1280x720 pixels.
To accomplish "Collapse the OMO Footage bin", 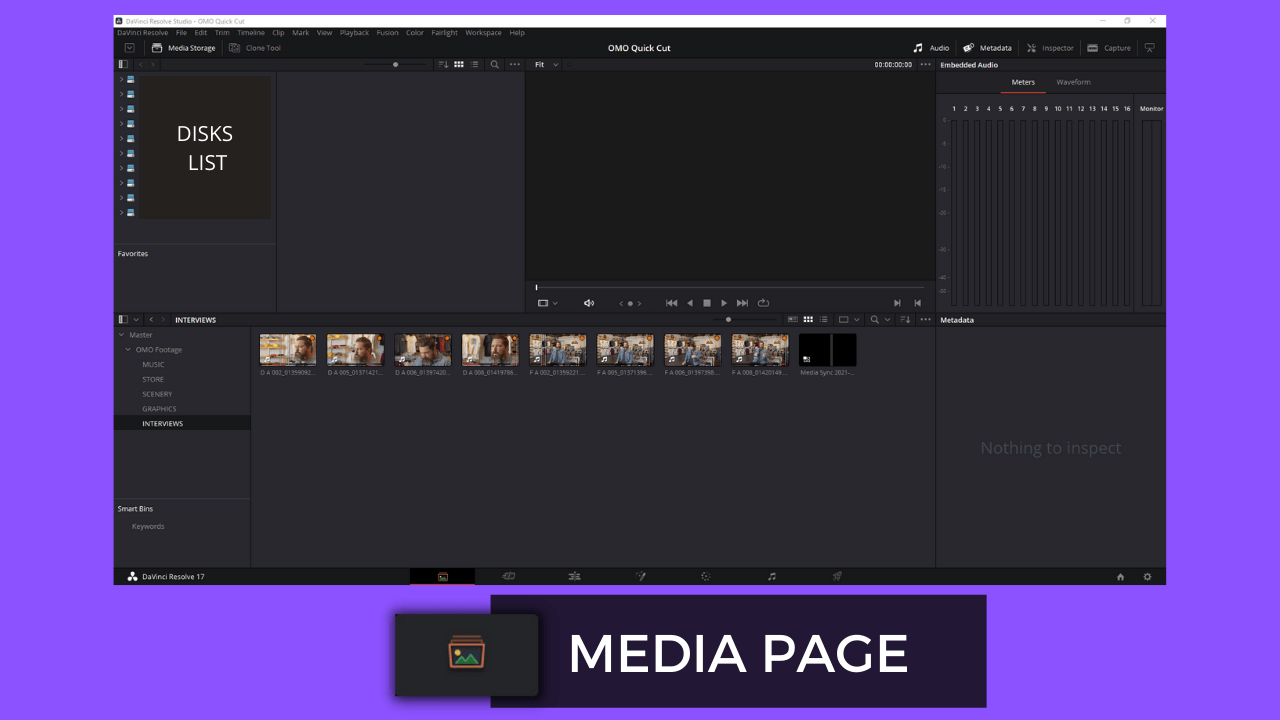I will point(129,350).
